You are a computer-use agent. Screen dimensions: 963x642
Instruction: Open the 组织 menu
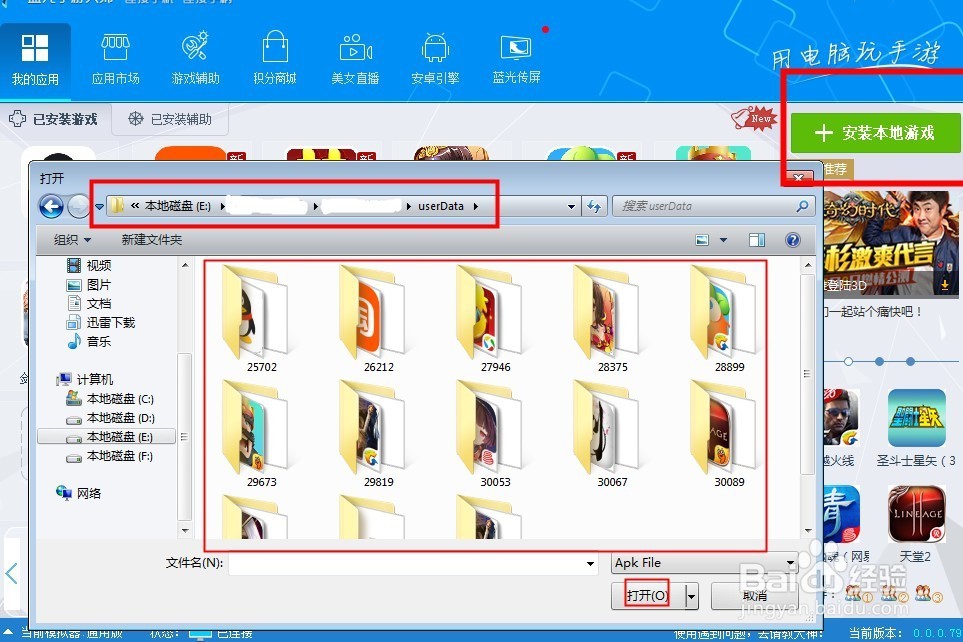click(72, 240)
